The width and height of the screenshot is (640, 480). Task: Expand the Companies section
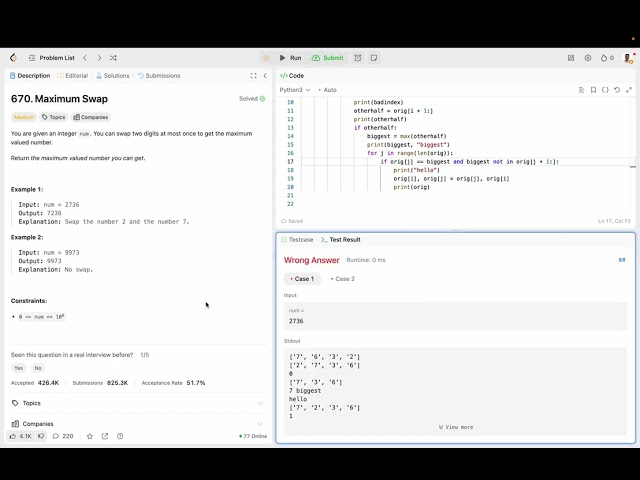coord(138,424)
